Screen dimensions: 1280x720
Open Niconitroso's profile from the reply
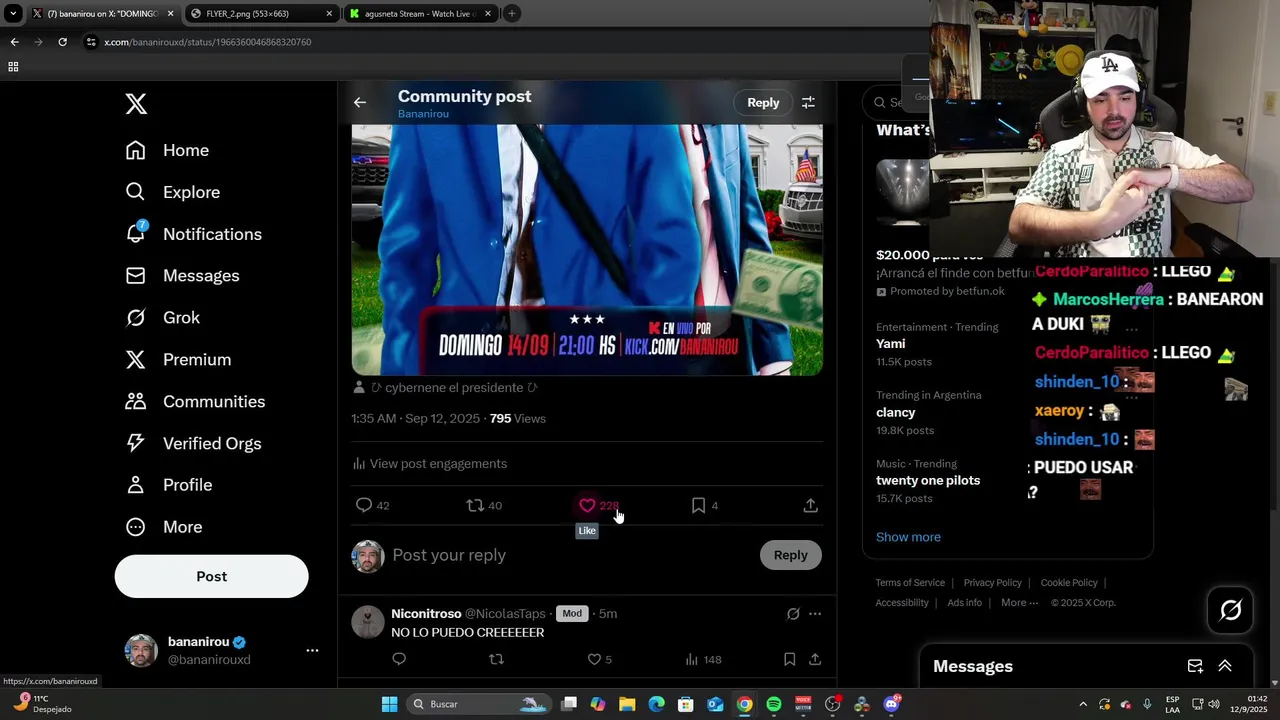pyautogui.click(x=426, y=614)
